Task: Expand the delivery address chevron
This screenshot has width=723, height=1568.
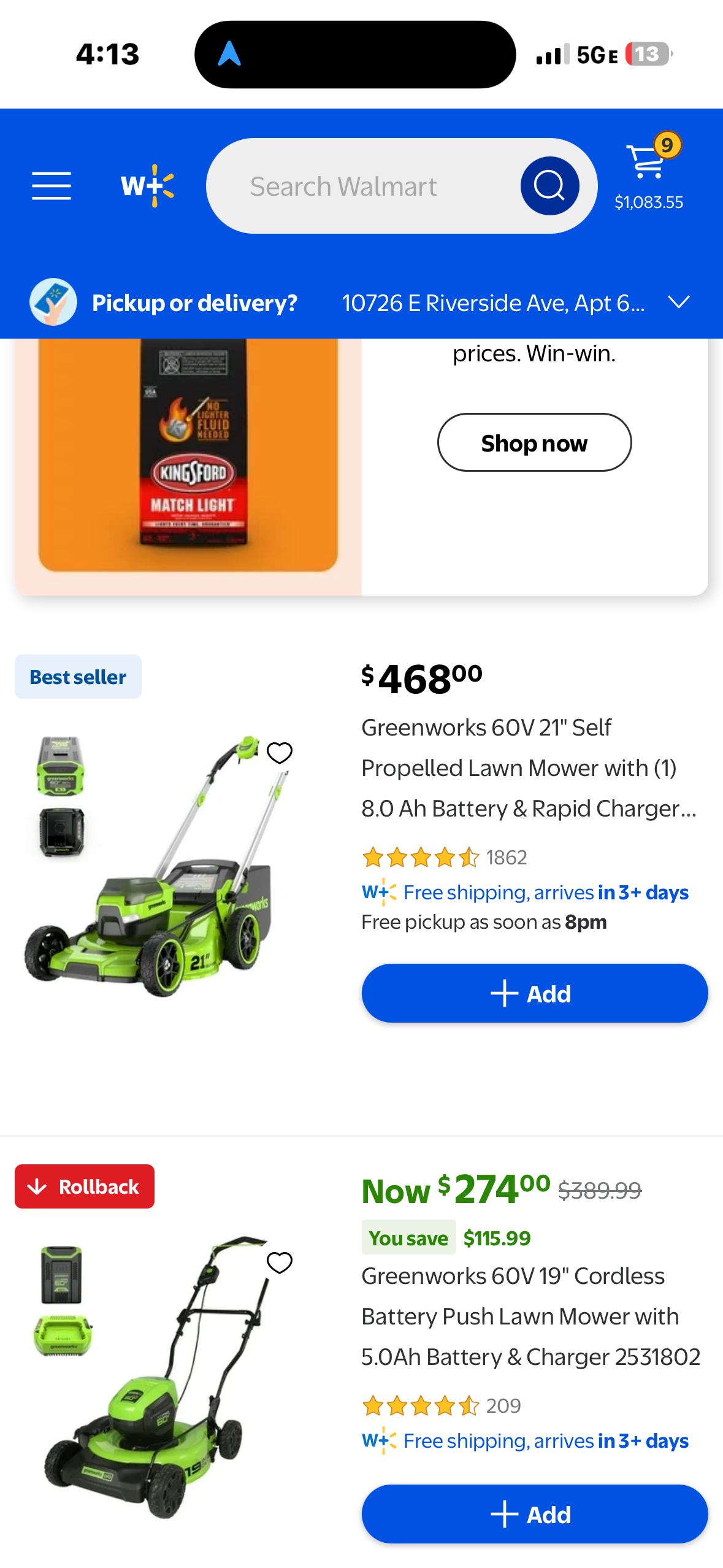Action: [x=679, y=302]
